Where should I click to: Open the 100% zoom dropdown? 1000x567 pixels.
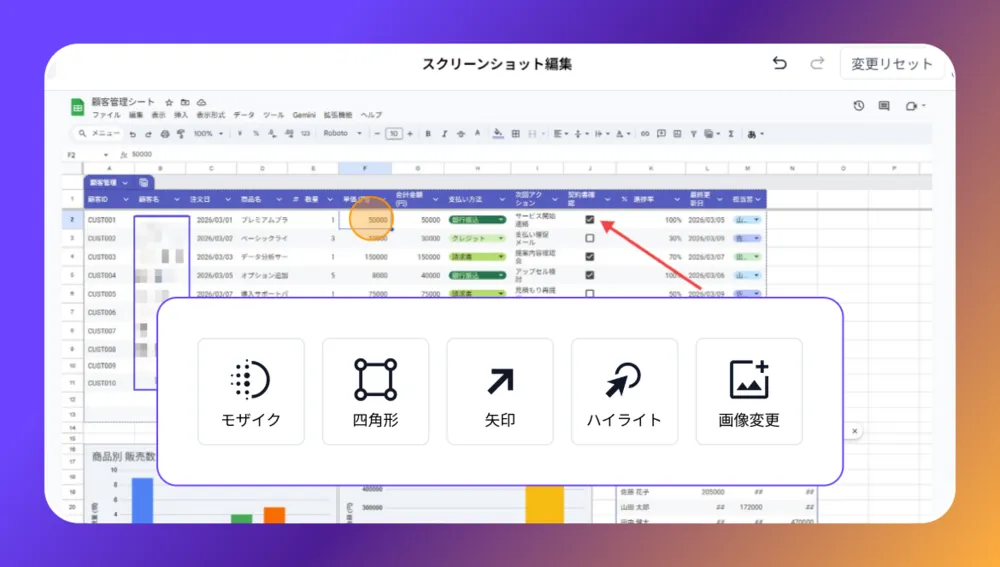click(209, 134)
